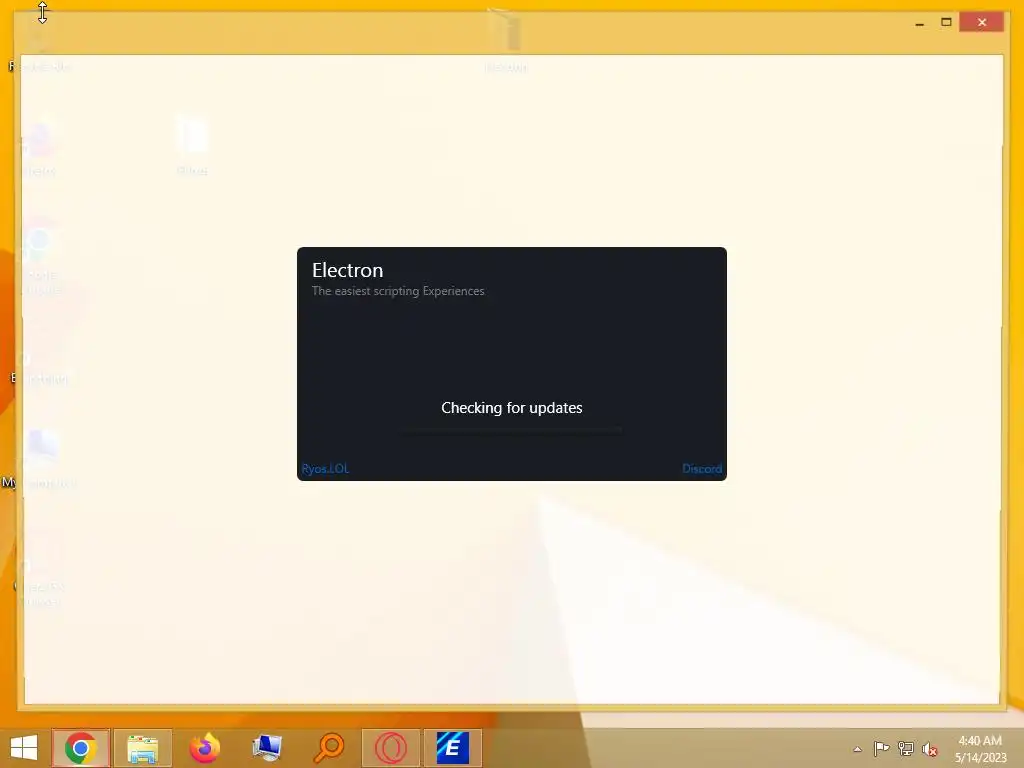Launch Firefox from the taskbar

click(205, 748)
